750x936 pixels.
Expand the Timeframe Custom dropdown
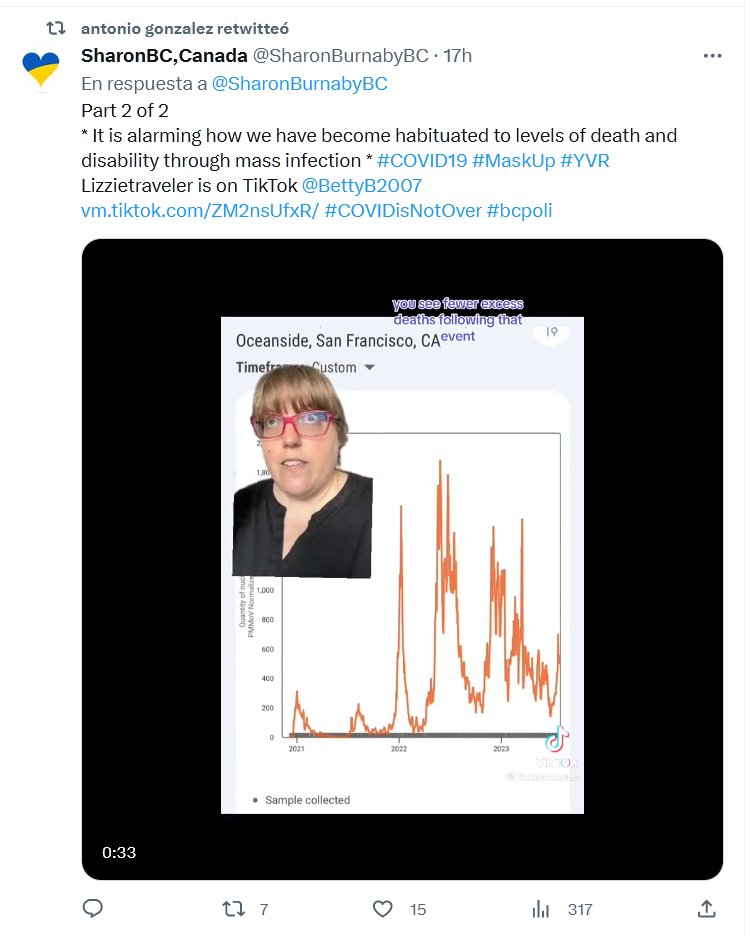(x=369, y=367)
